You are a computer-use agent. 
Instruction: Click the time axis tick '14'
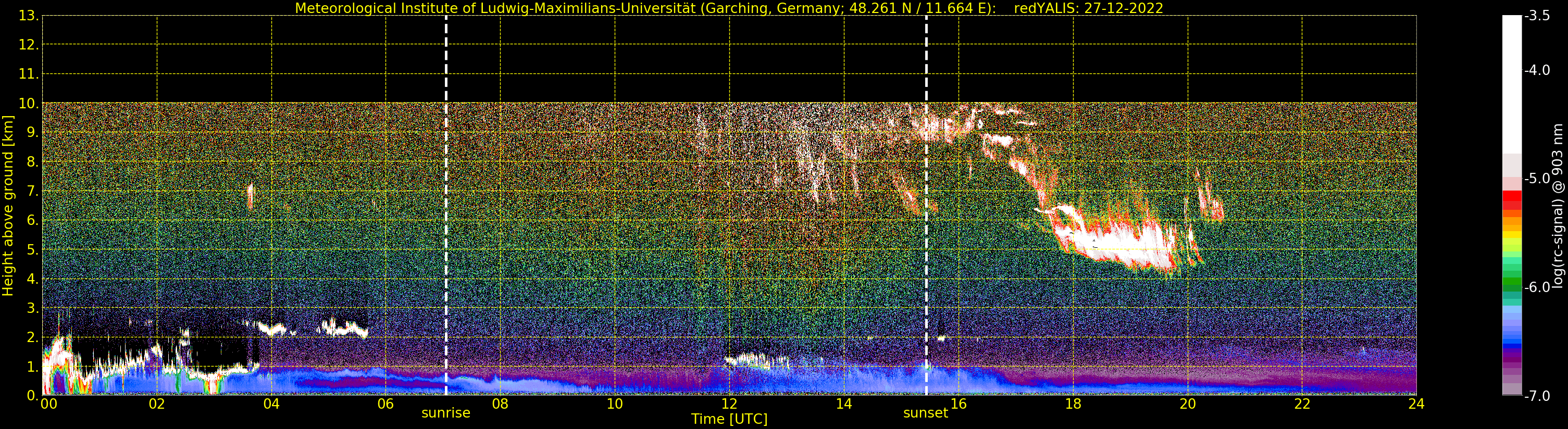pyautogui.click(x=844, y=405)
